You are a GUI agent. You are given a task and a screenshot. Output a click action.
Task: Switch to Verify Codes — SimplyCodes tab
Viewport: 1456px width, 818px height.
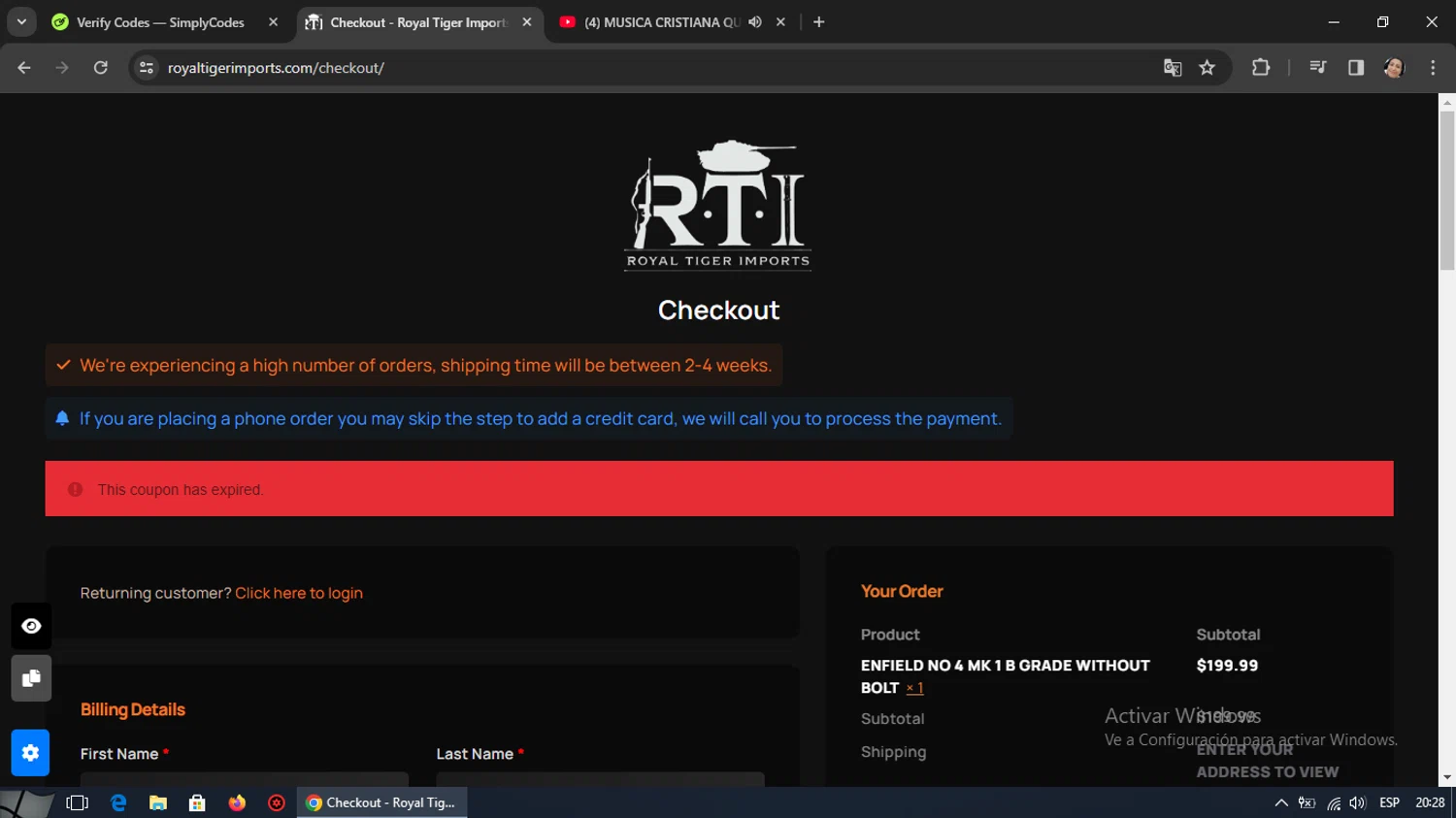(160, 22)
